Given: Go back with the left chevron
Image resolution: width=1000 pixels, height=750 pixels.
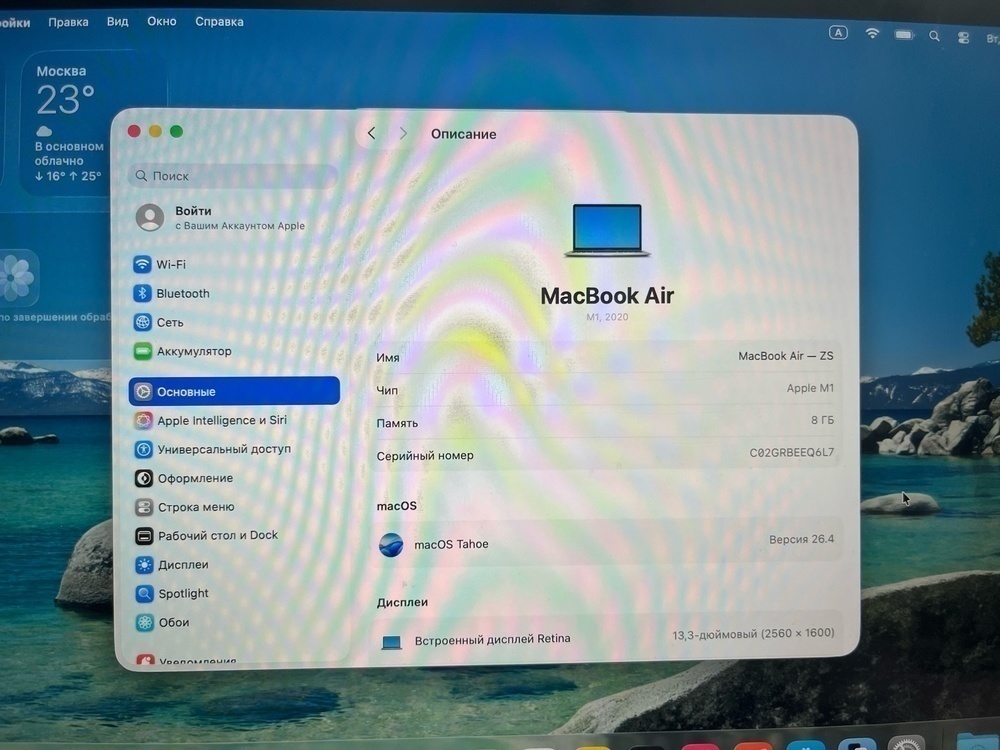Looking at the screenshot, I should (x=372, y=133).
